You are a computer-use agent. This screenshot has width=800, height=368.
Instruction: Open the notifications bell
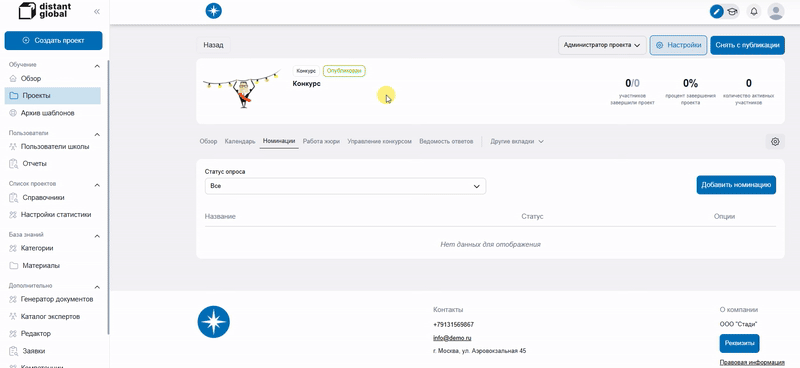[754, 11]
